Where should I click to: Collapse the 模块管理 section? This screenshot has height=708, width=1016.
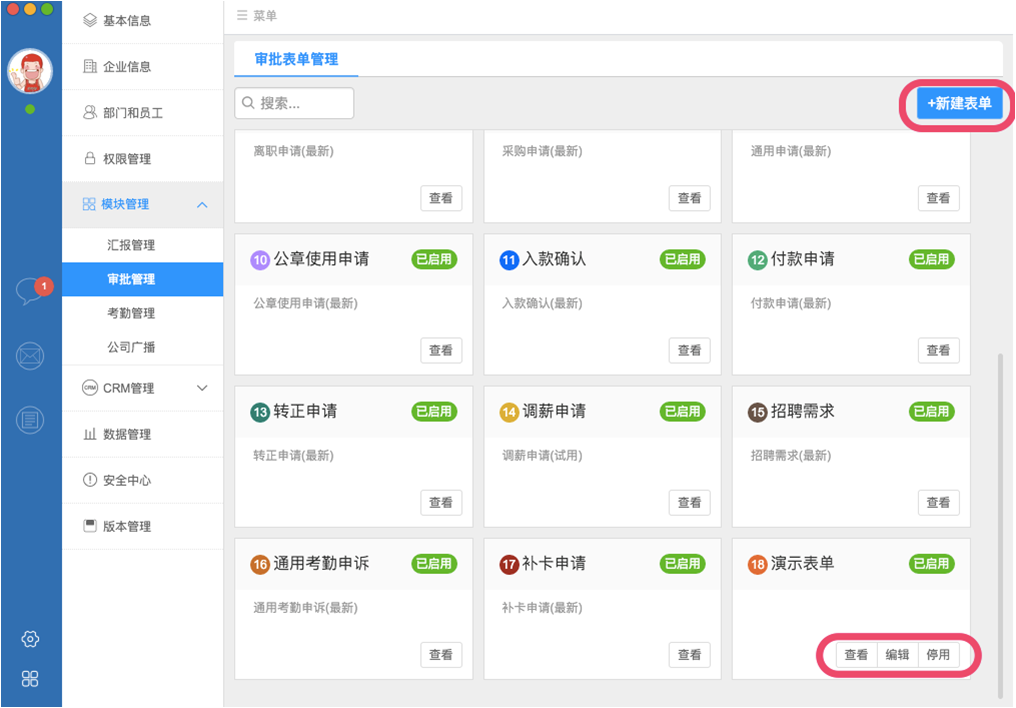coord(203,204)
